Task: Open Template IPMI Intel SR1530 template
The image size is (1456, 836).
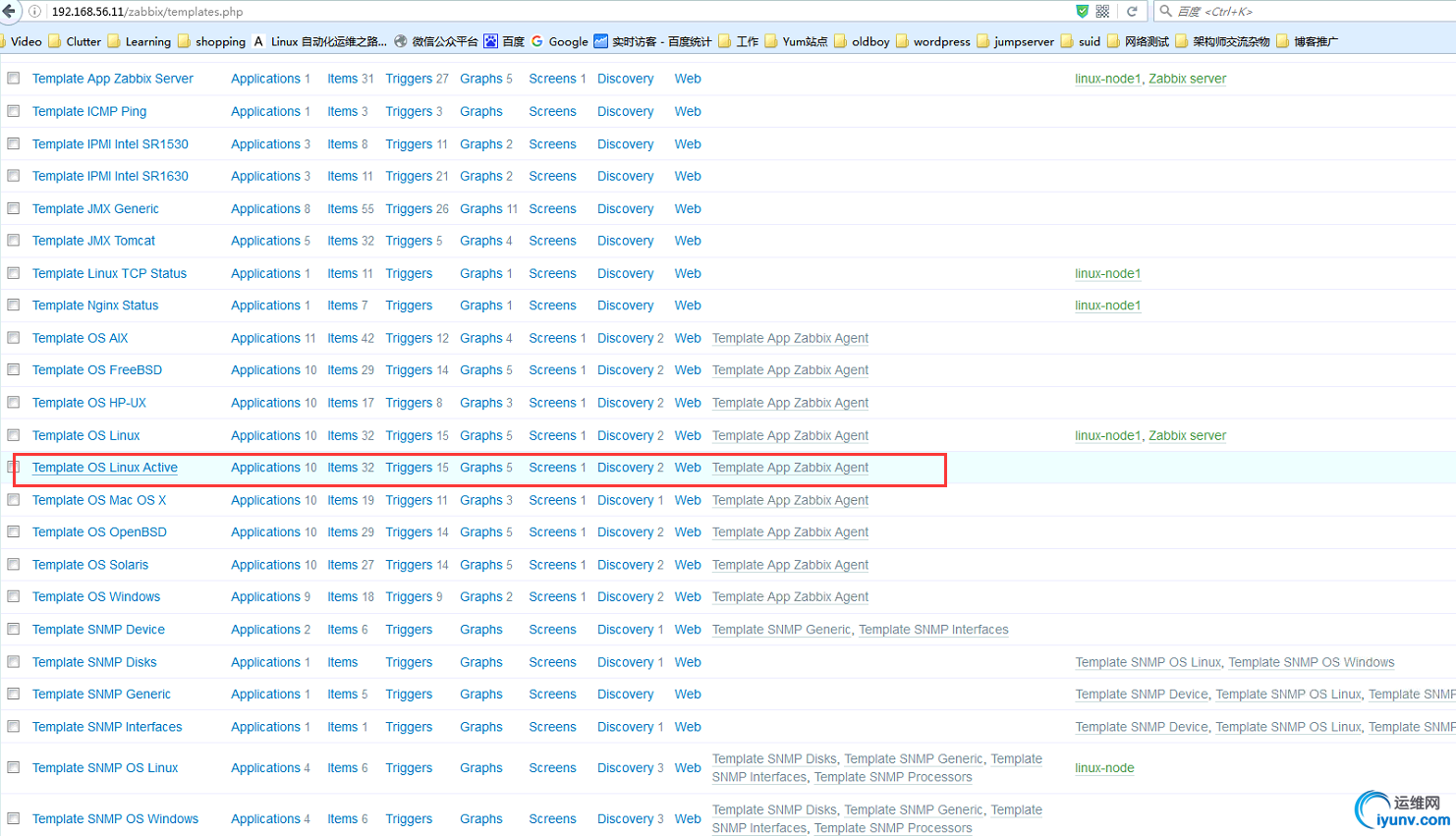Action: 110,143
